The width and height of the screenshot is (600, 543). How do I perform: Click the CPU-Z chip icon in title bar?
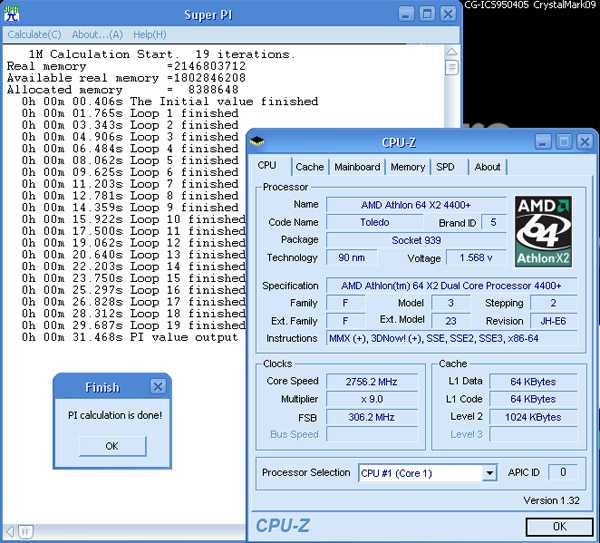click(258, 142)
